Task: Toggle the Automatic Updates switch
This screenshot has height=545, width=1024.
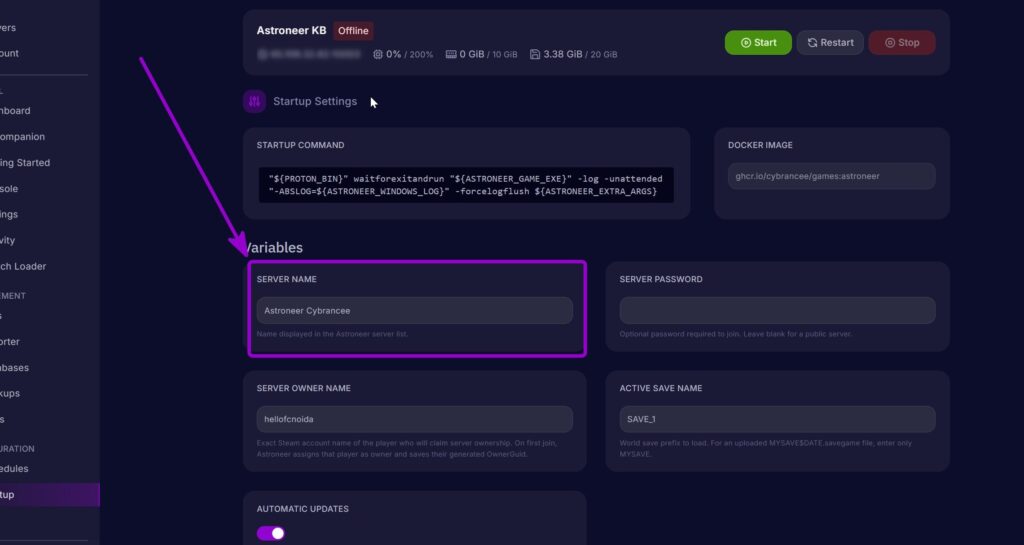Action: [x=270, y=533]
